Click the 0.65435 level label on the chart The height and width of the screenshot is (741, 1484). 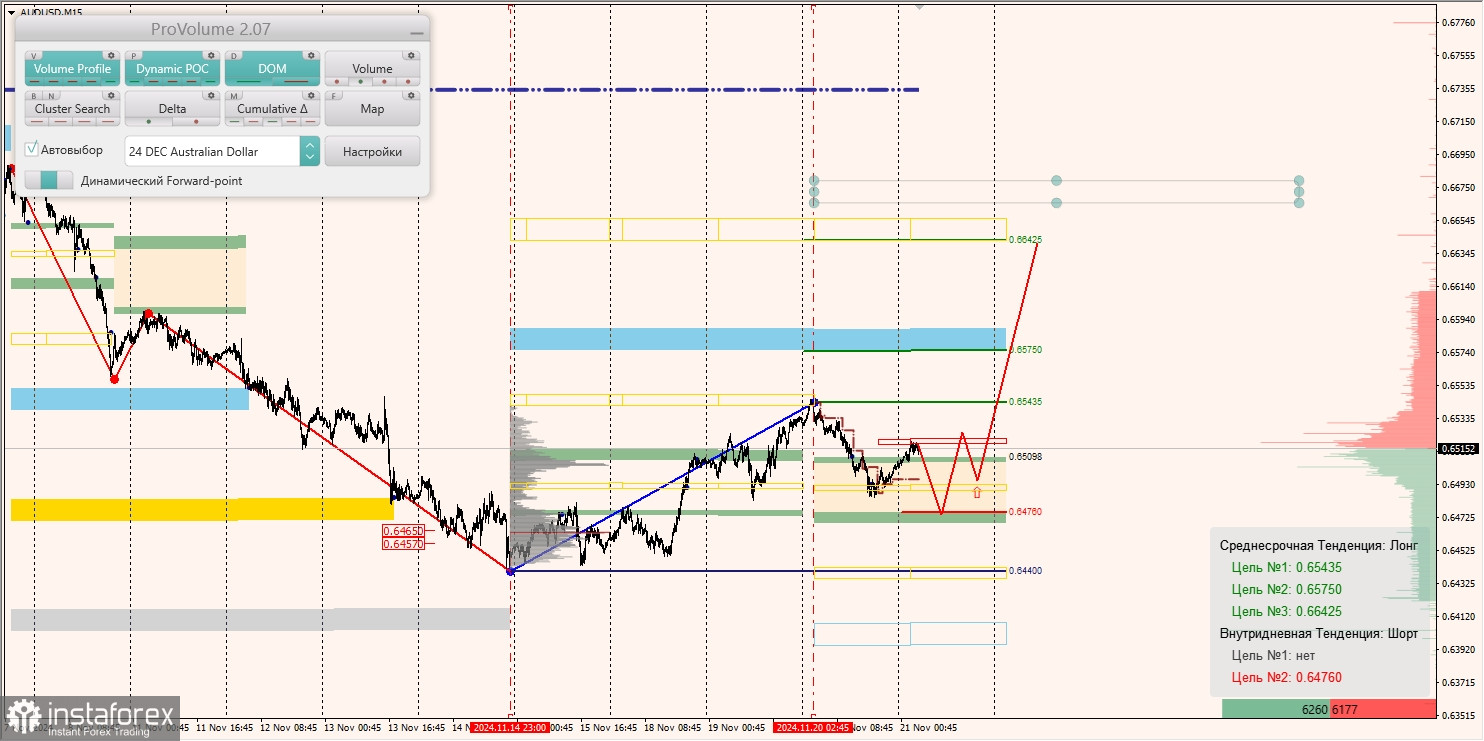coord(1026,401)
